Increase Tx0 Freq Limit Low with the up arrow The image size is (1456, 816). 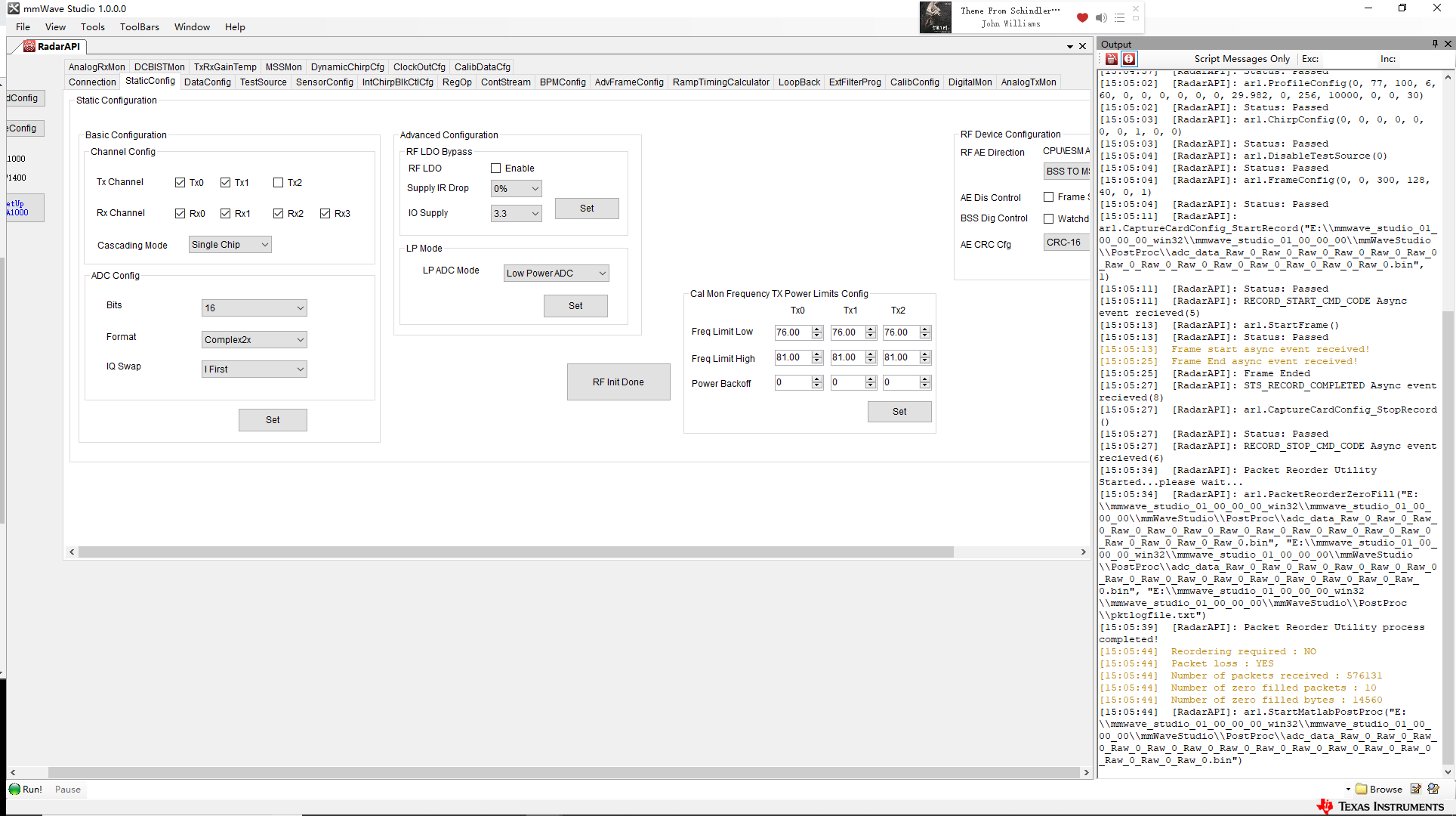pos(817,329)
